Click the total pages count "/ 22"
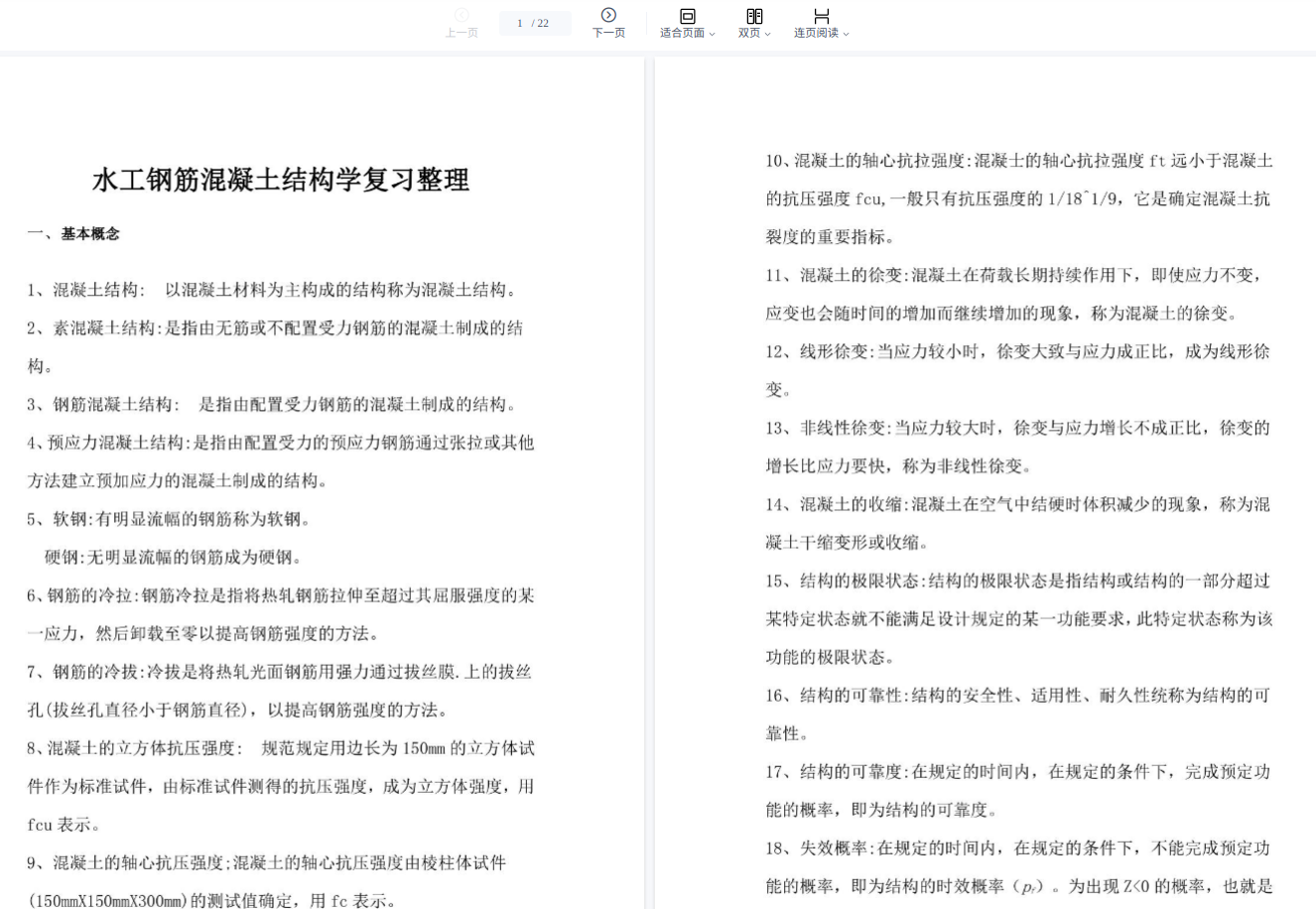 tap(541, 23)
